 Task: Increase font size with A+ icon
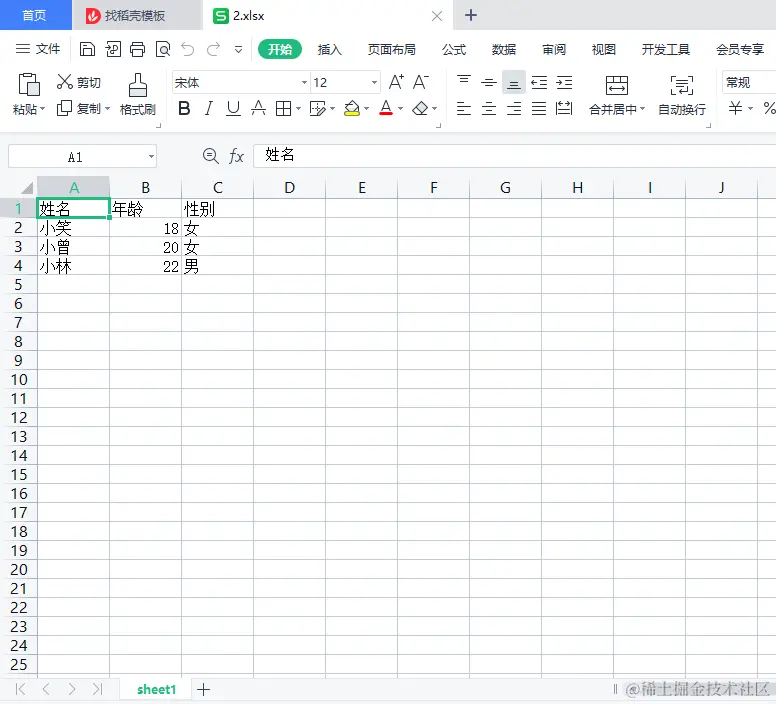click(396, 82)
